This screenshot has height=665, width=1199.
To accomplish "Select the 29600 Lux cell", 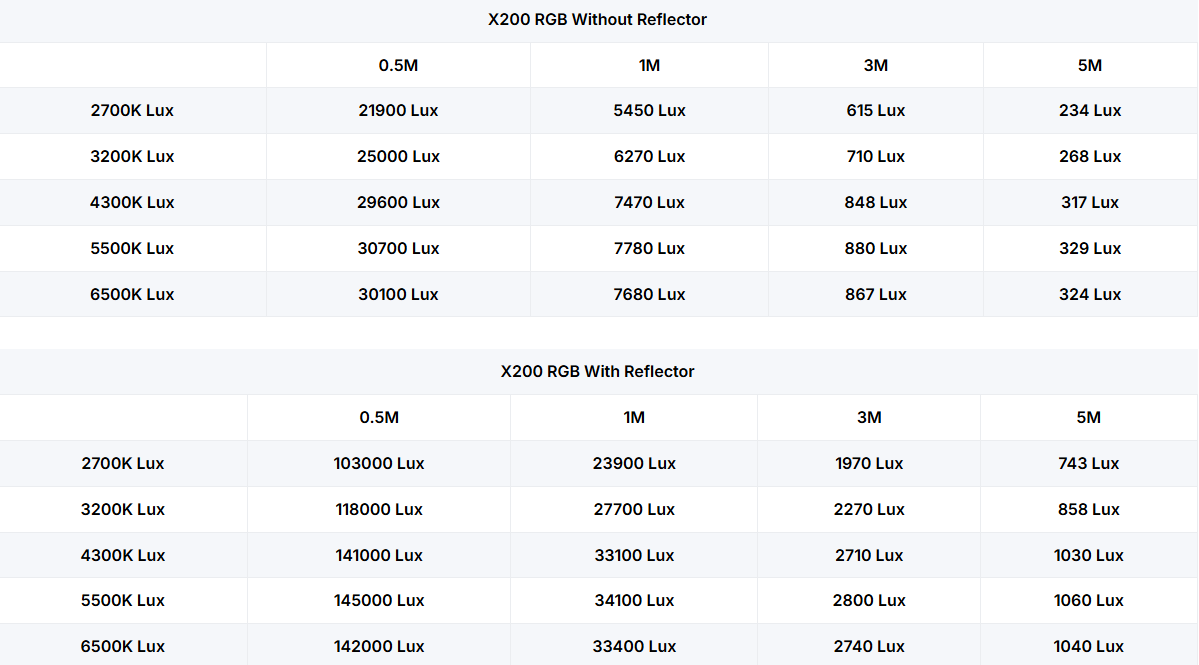I will click(x=398, y=202).
